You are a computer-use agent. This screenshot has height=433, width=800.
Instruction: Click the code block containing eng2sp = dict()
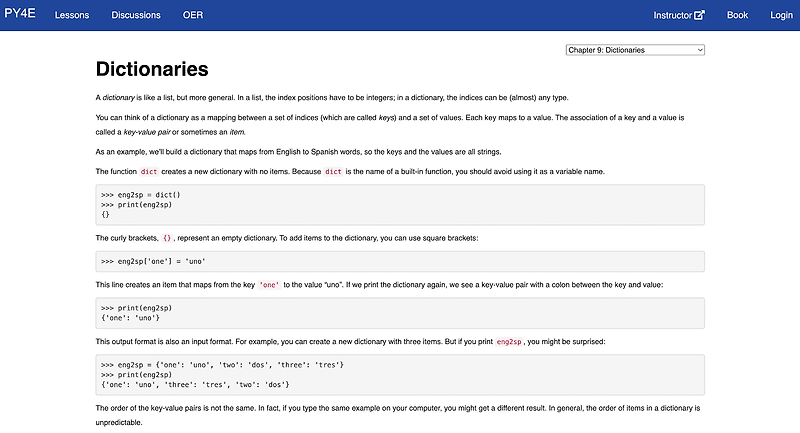click(400, 204)
